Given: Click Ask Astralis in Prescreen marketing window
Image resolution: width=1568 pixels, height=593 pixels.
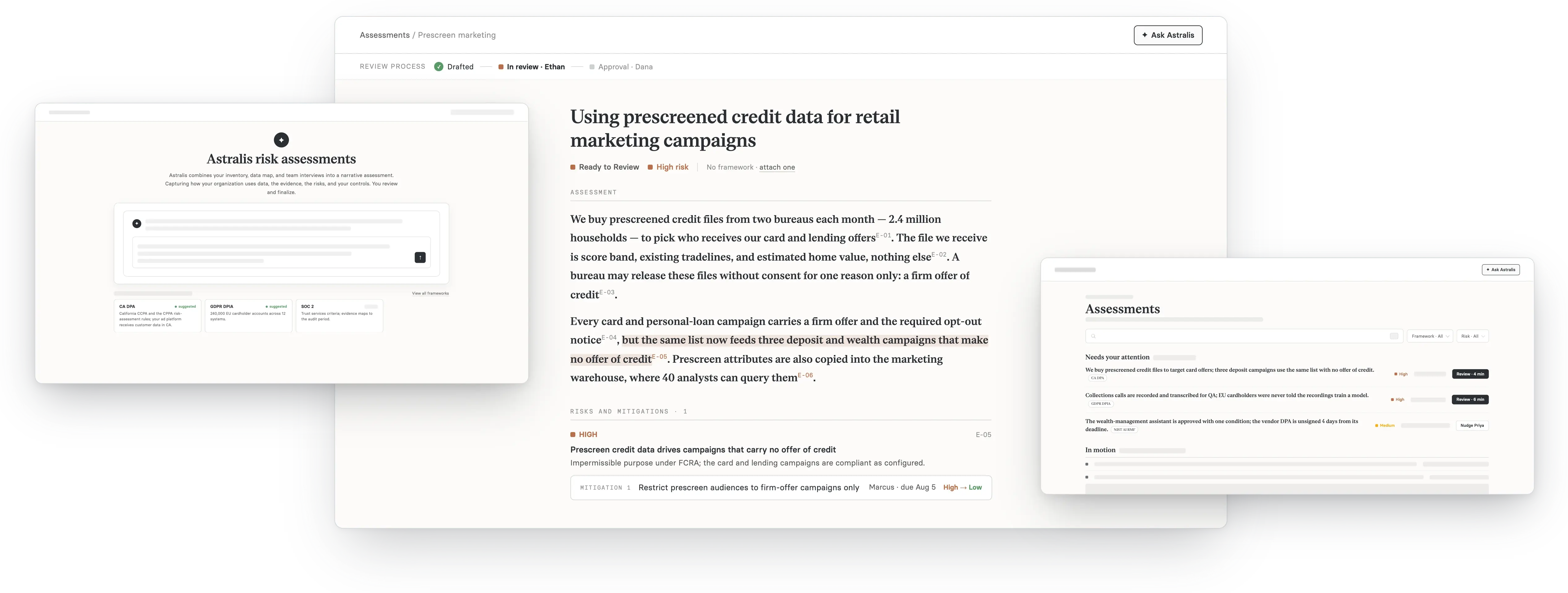Looking at the screenshot, I should point(1167,35).
